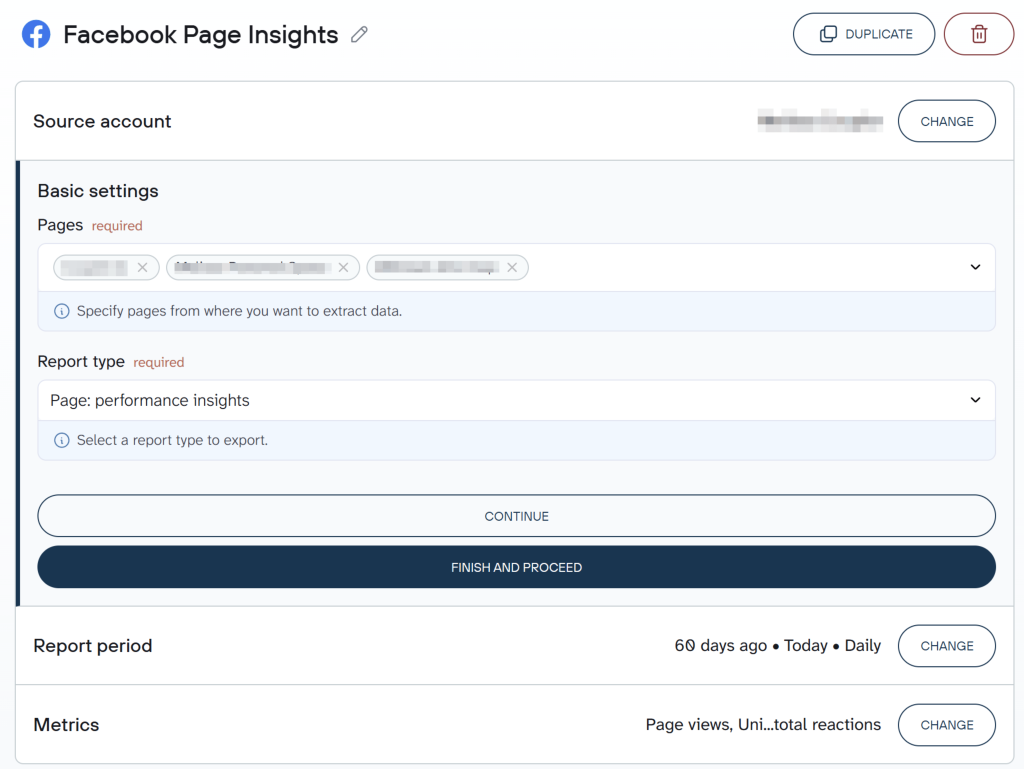Change the Source account

click(946, 121)
